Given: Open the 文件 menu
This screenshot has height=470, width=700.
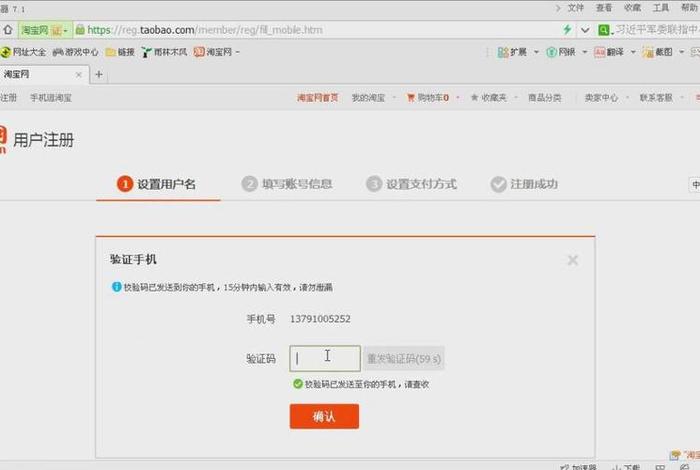Looking at the screenshot, I should pyautogui.click(x=575, y=8).
